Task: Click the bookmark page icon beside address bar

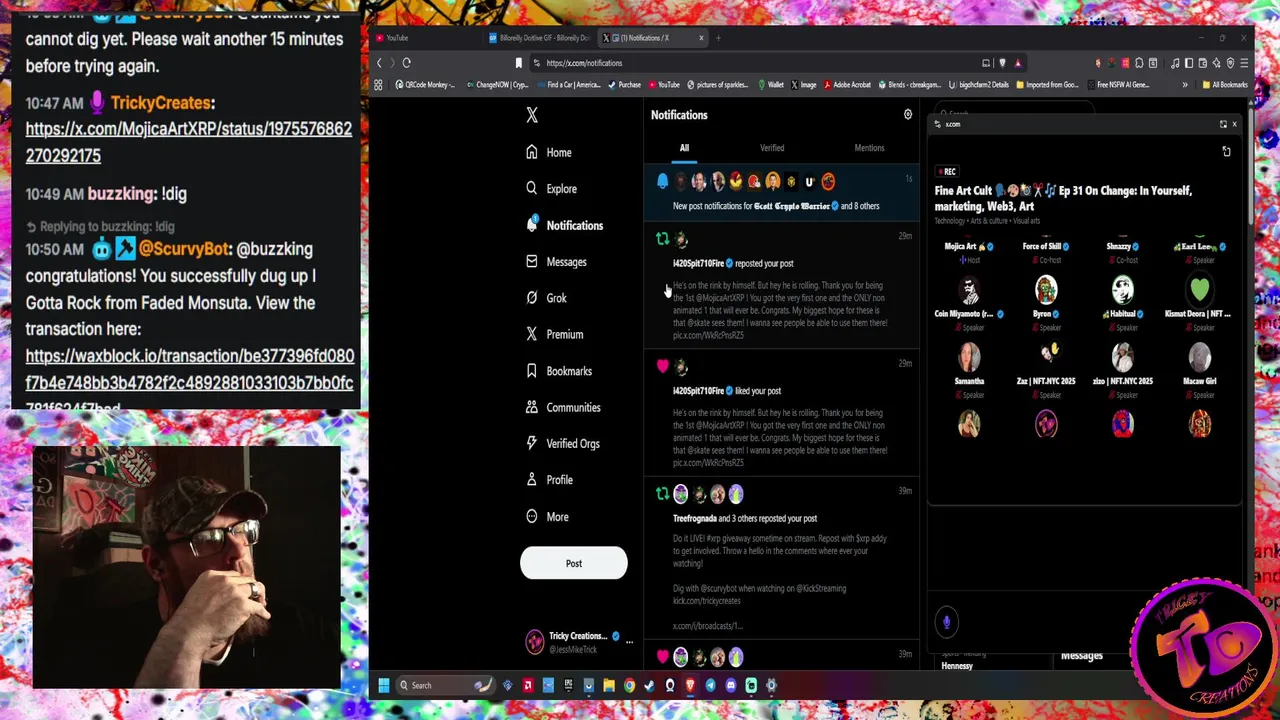Action: (518, 63)
